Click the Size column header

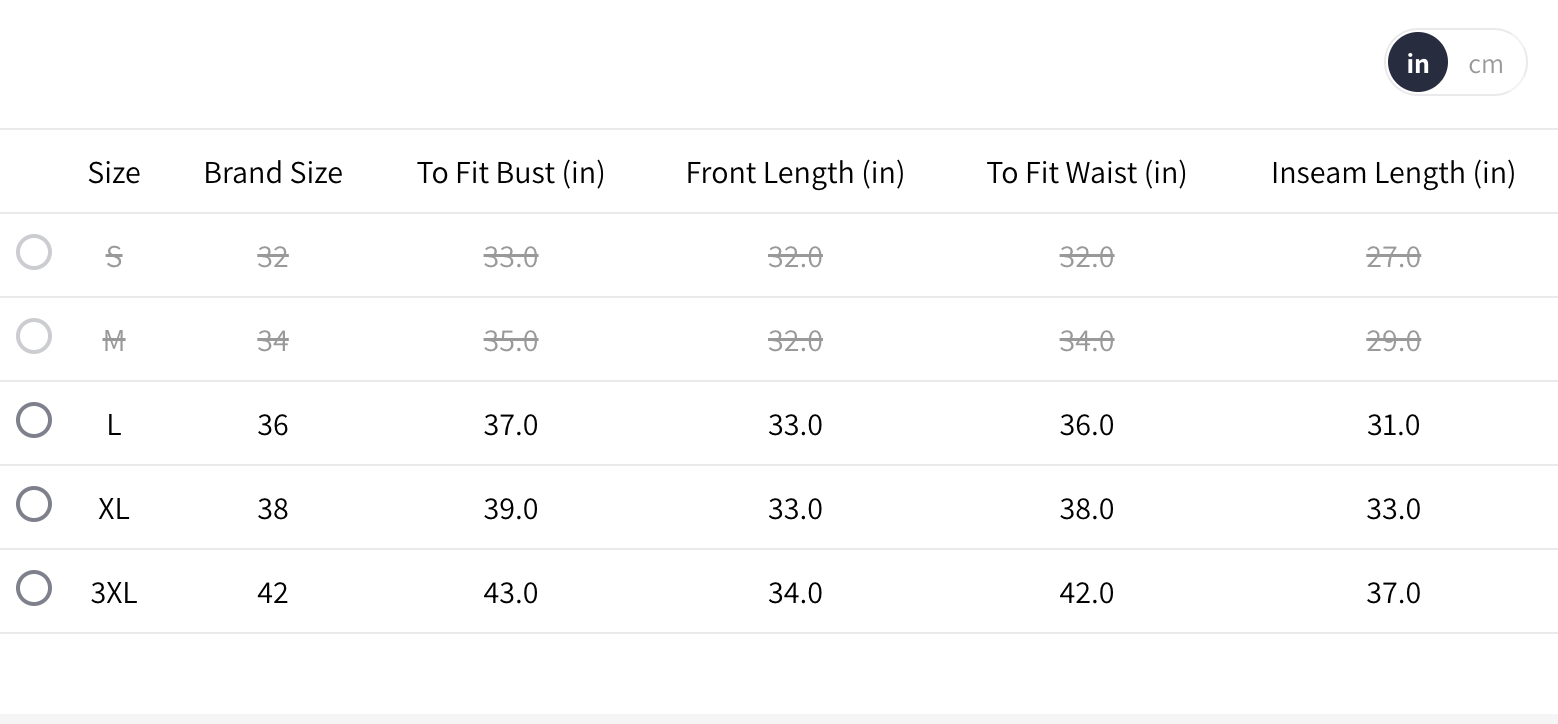(114, 173)
